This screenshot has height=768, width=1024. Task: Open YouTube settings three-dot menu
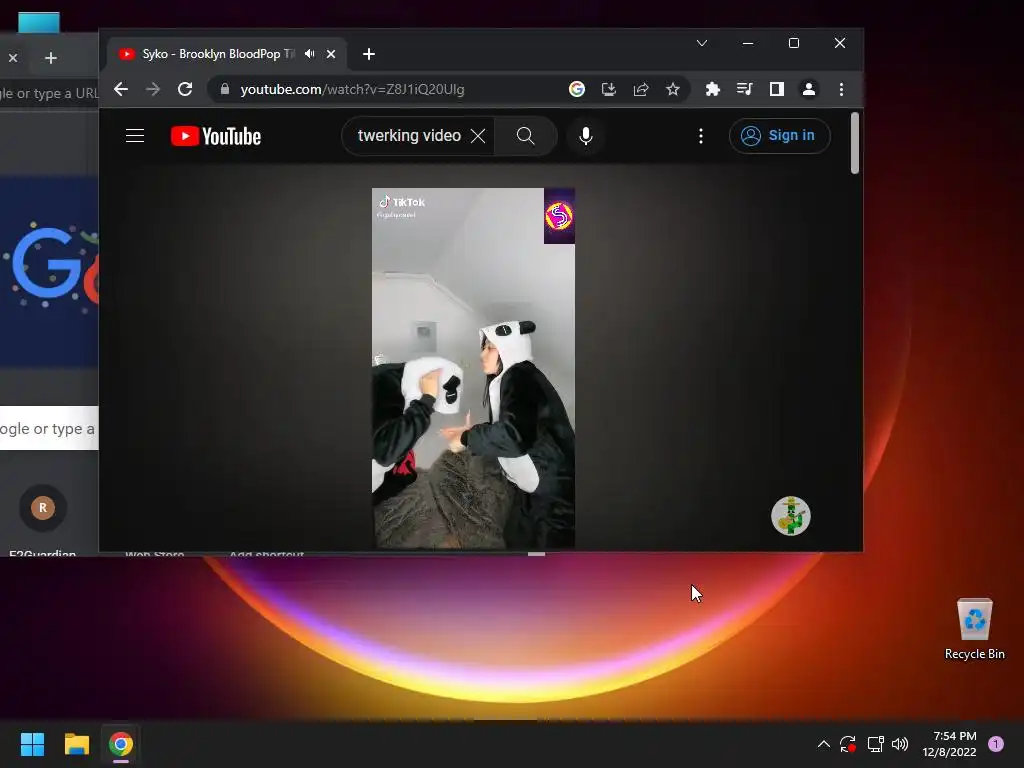pyautogui.click(x=701, y=136)
